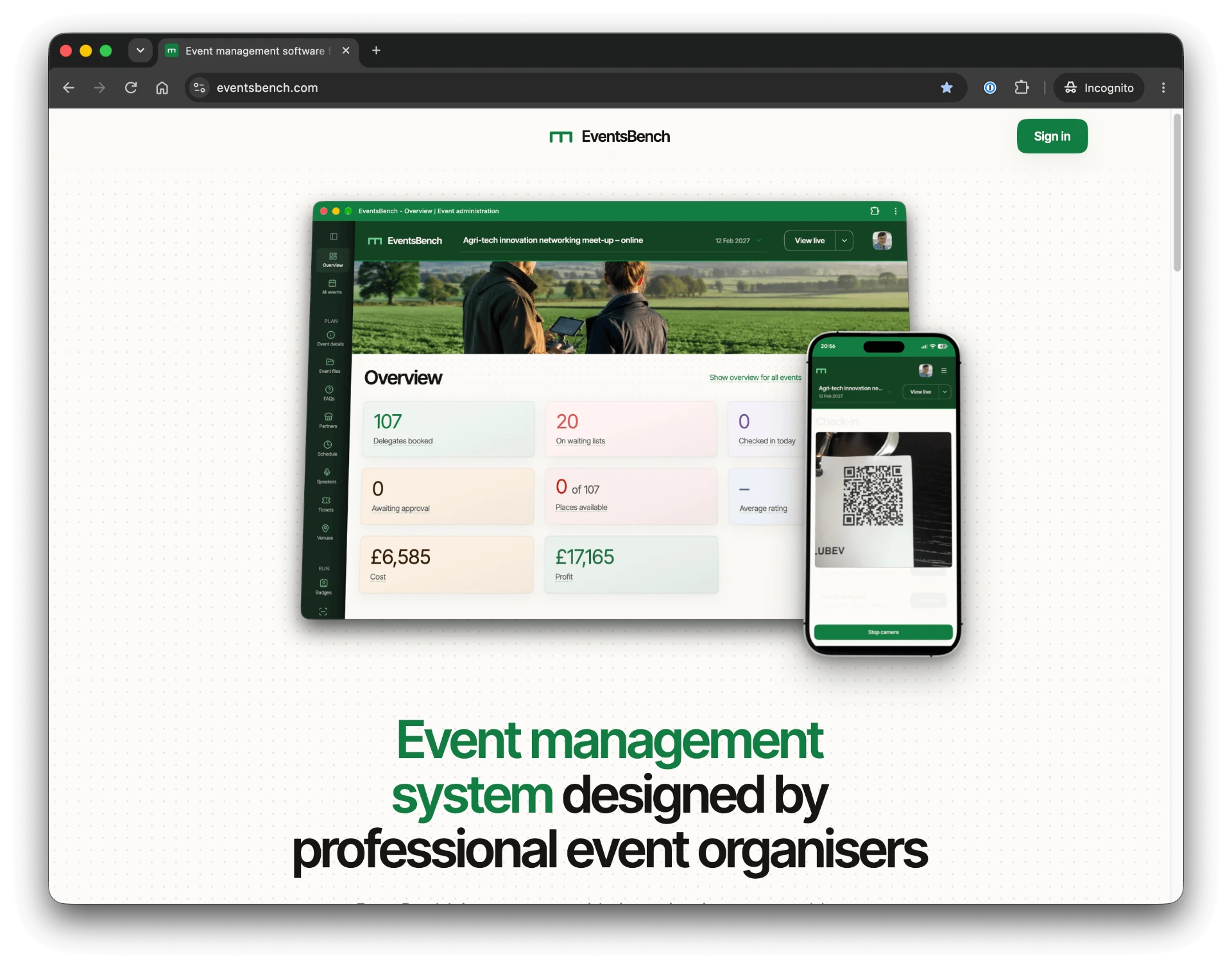Click Show overview for all events link
The height and width of the screenshot is (968, 1232).
(x=755, y=377)
